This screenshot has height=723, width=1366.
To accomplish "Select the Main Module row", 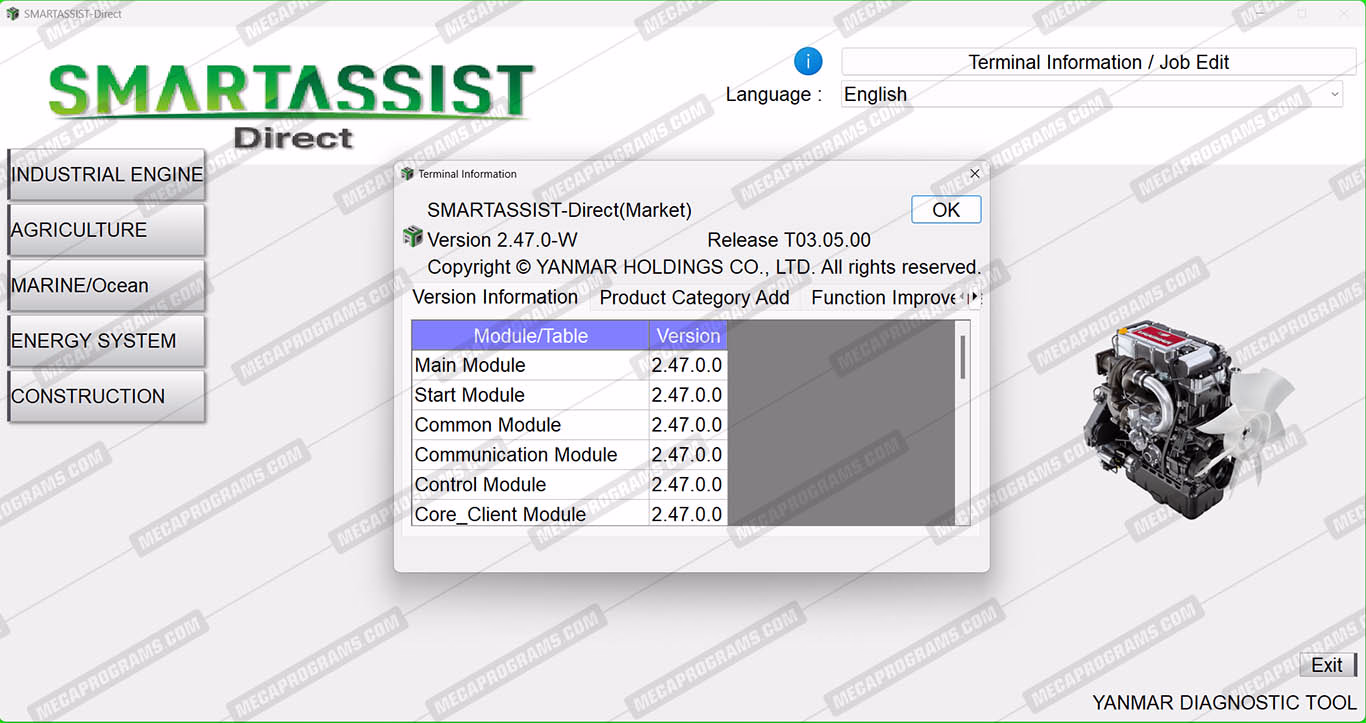I will click(x=569, y=365).
